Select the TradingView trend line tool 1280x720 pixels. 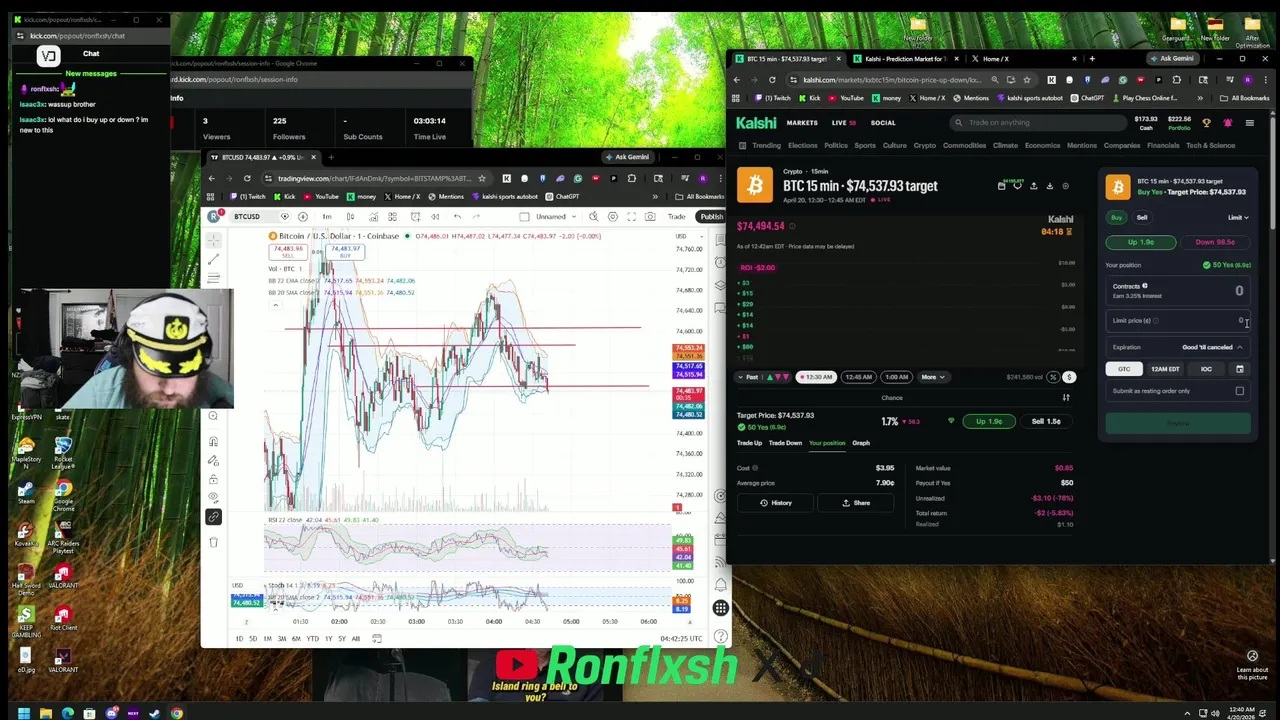(213, 259)
